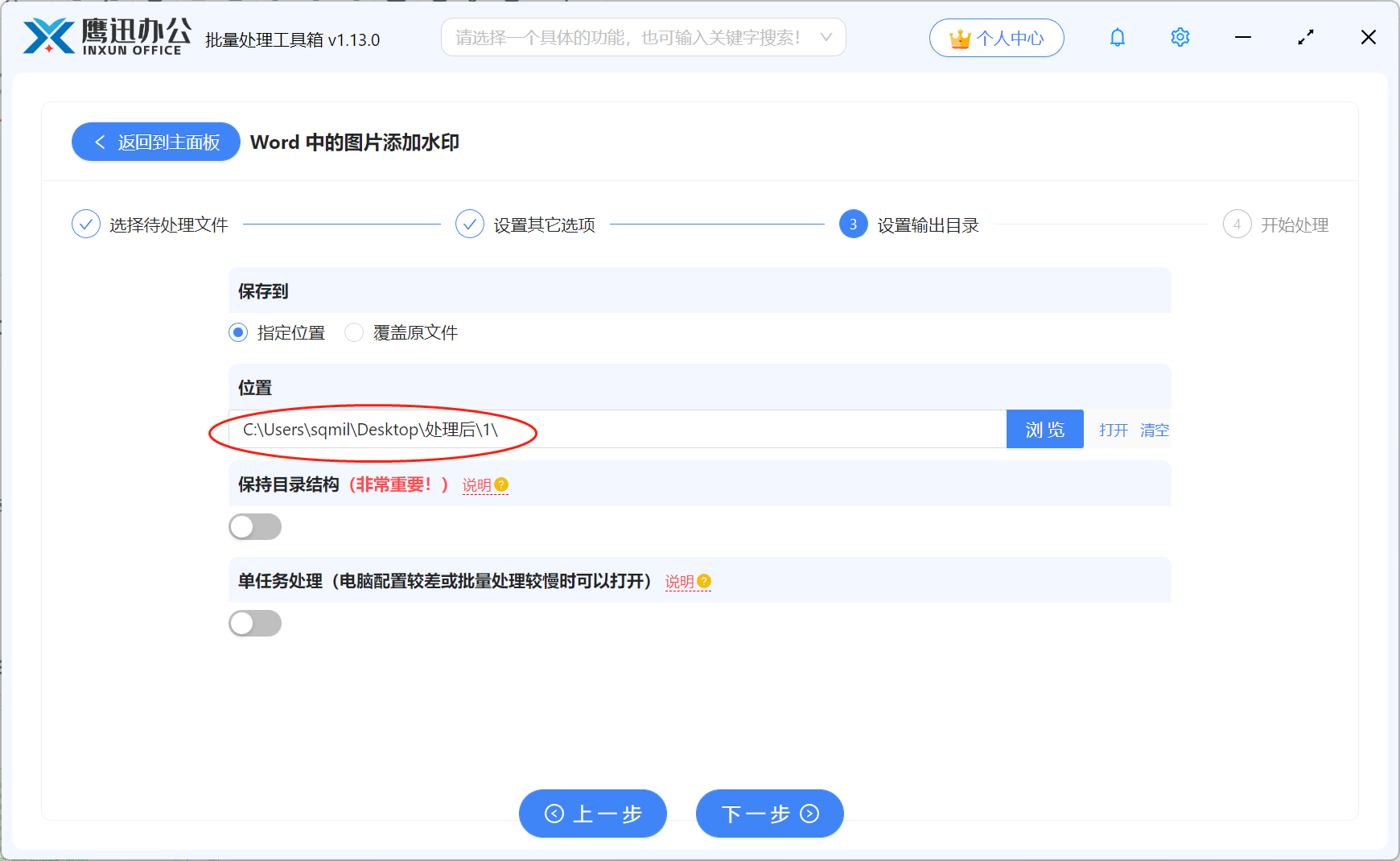
Task: Click the output path input field
Action: pos(611,429)
